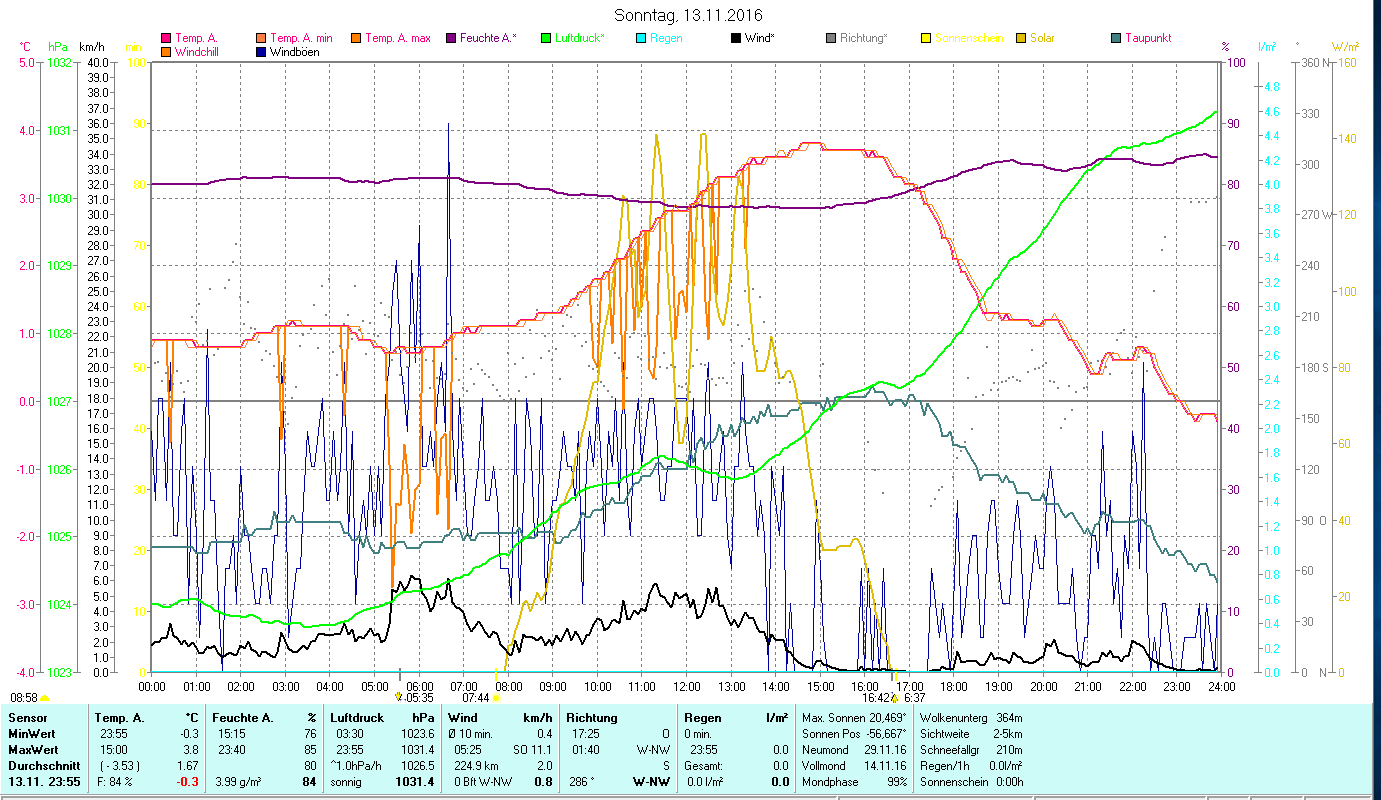Click the 00:00 time axis label

152,686
